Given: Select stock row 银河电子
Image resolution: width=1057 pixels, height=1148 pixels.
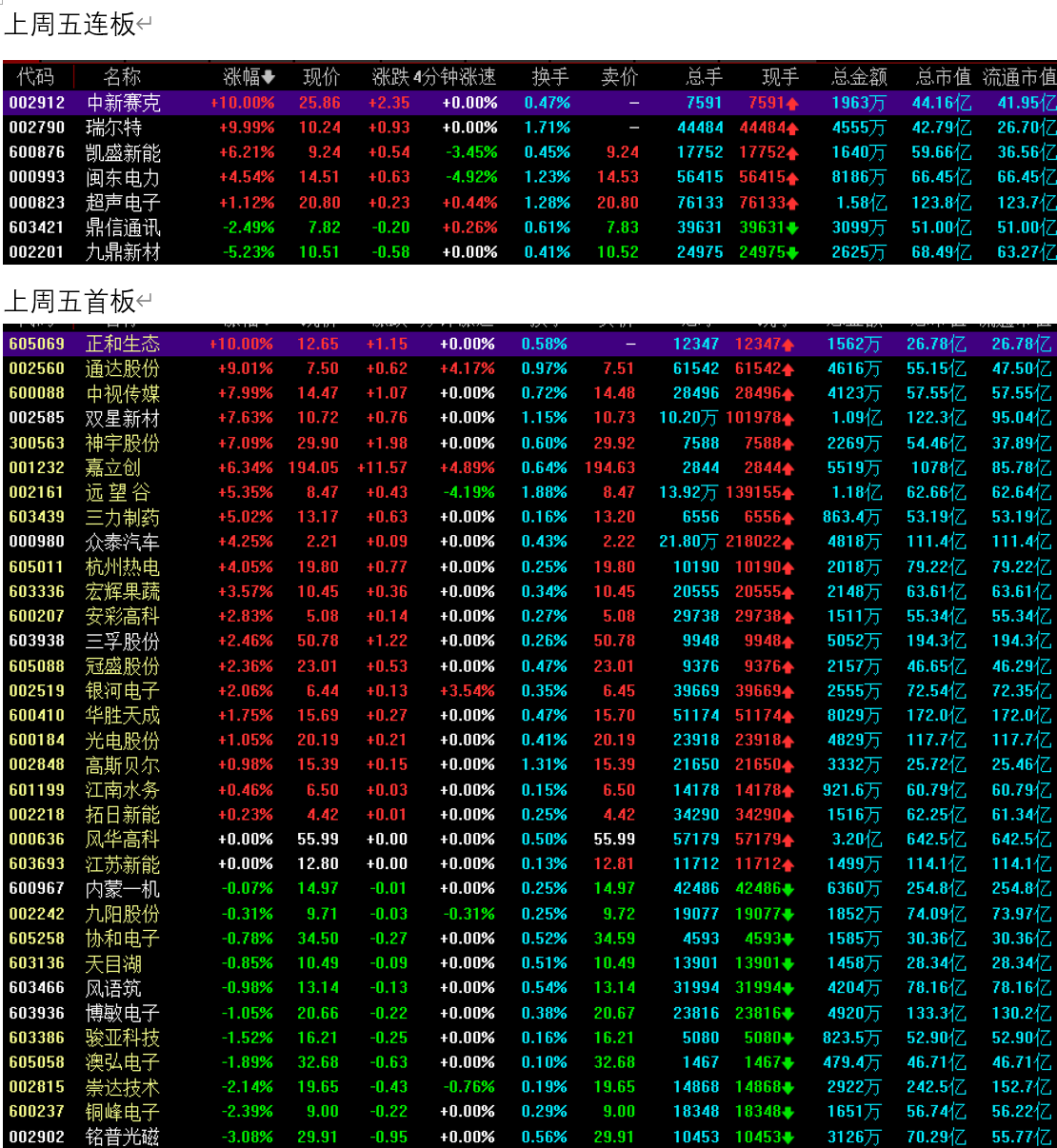Looking at the screenshot, I should click(529, 691).
